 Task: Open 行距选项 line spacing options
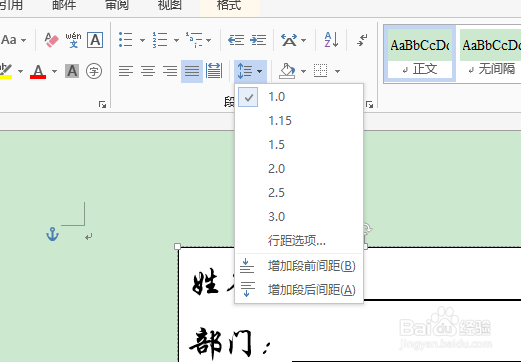(x=299, y=240)
